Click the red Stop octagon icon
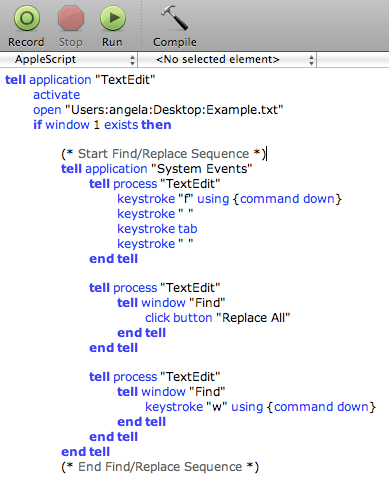Viewport: 389px width, 482px height. tap(71, 18)
